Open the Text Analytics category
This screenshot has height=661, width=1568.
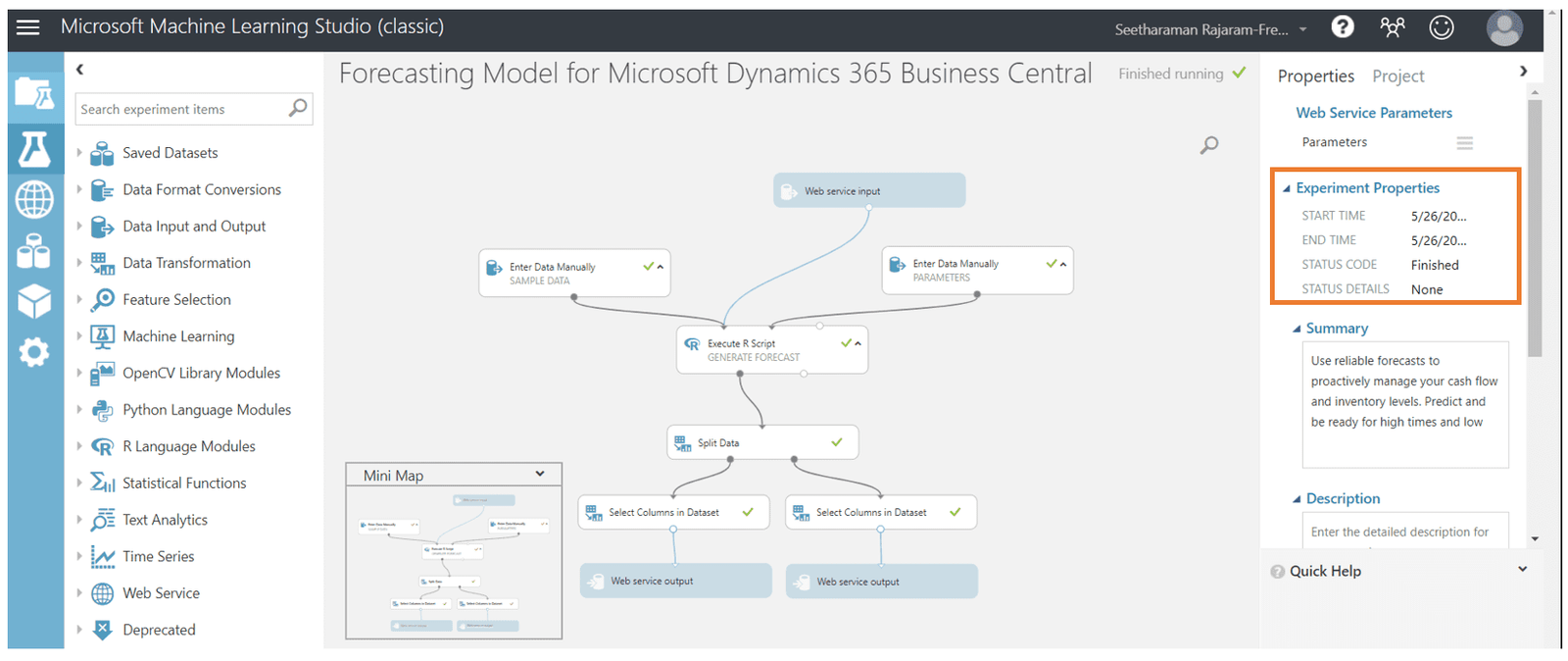(165, 520)
